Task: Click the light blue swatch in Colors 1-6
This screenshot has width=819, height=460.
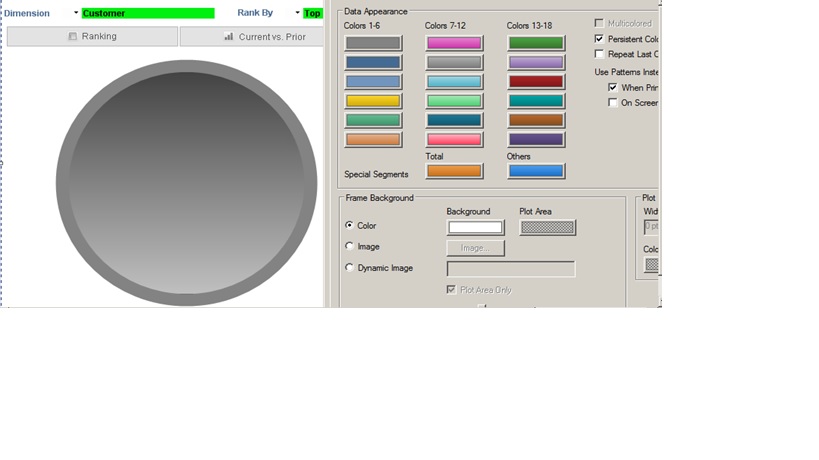Action: pos(373,81)
